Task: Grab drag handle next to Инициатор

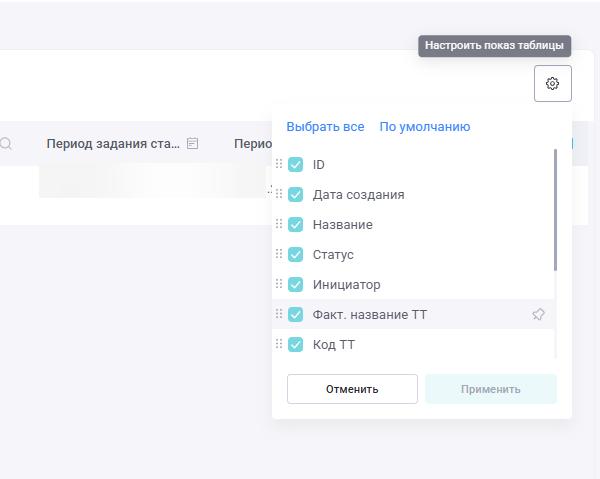Action: (x=279, y=284)
